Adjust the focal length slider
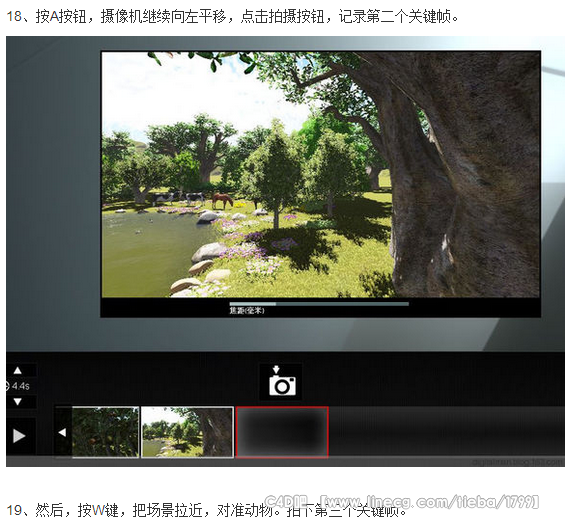565x519 pixels. coord(319,304)
